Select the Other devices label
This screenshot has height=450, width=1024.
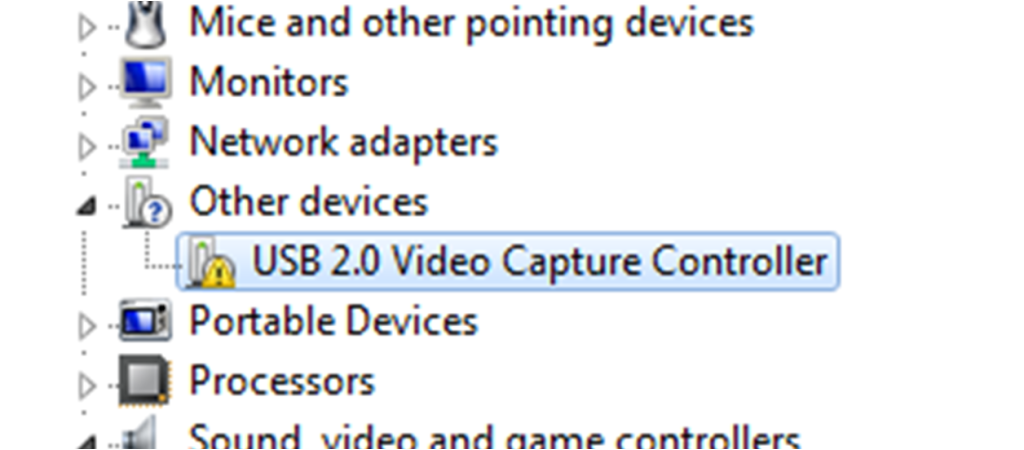pos(308,201)
